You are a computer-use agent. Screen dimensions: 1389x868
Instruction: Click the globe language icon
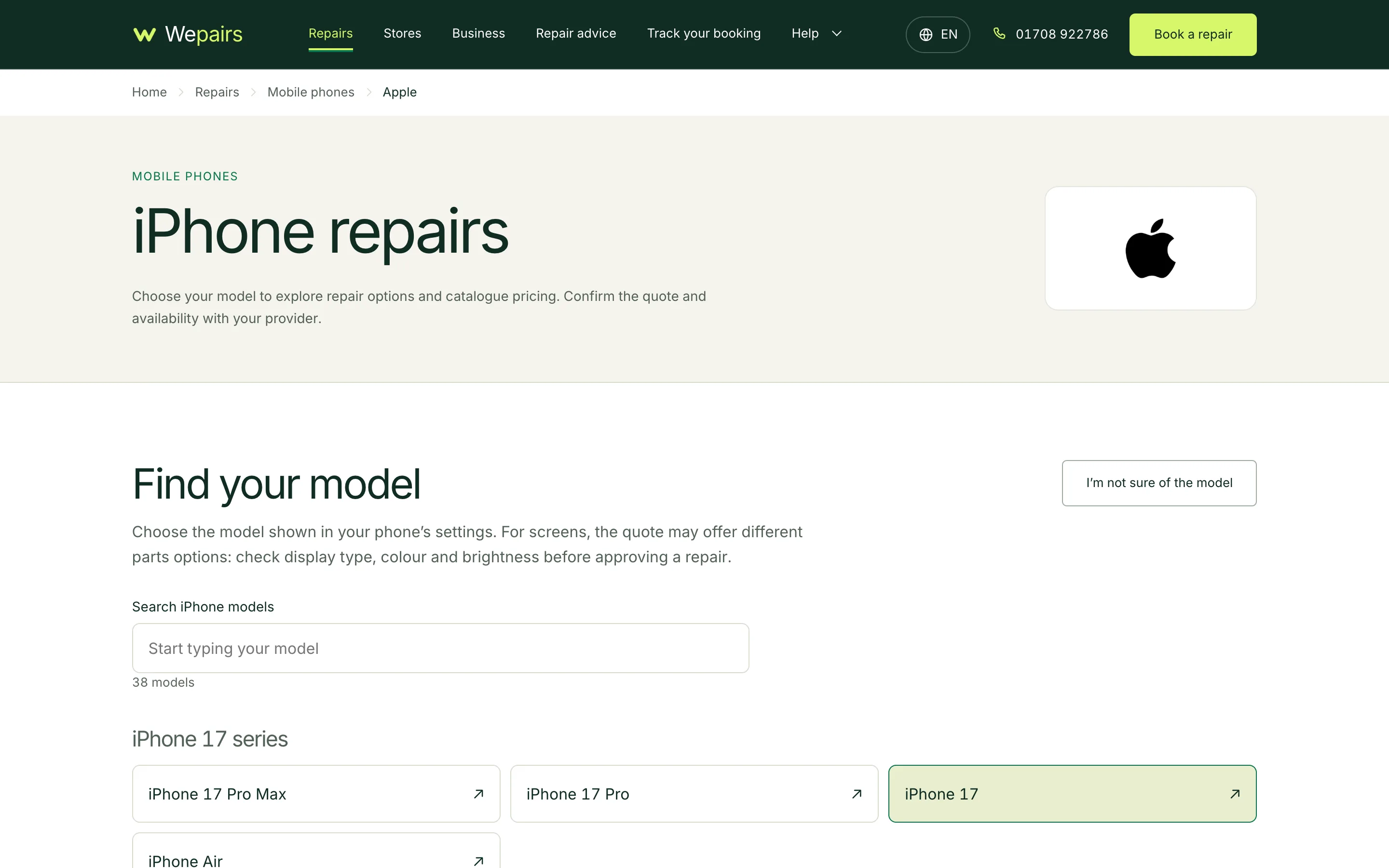point(925,34)
